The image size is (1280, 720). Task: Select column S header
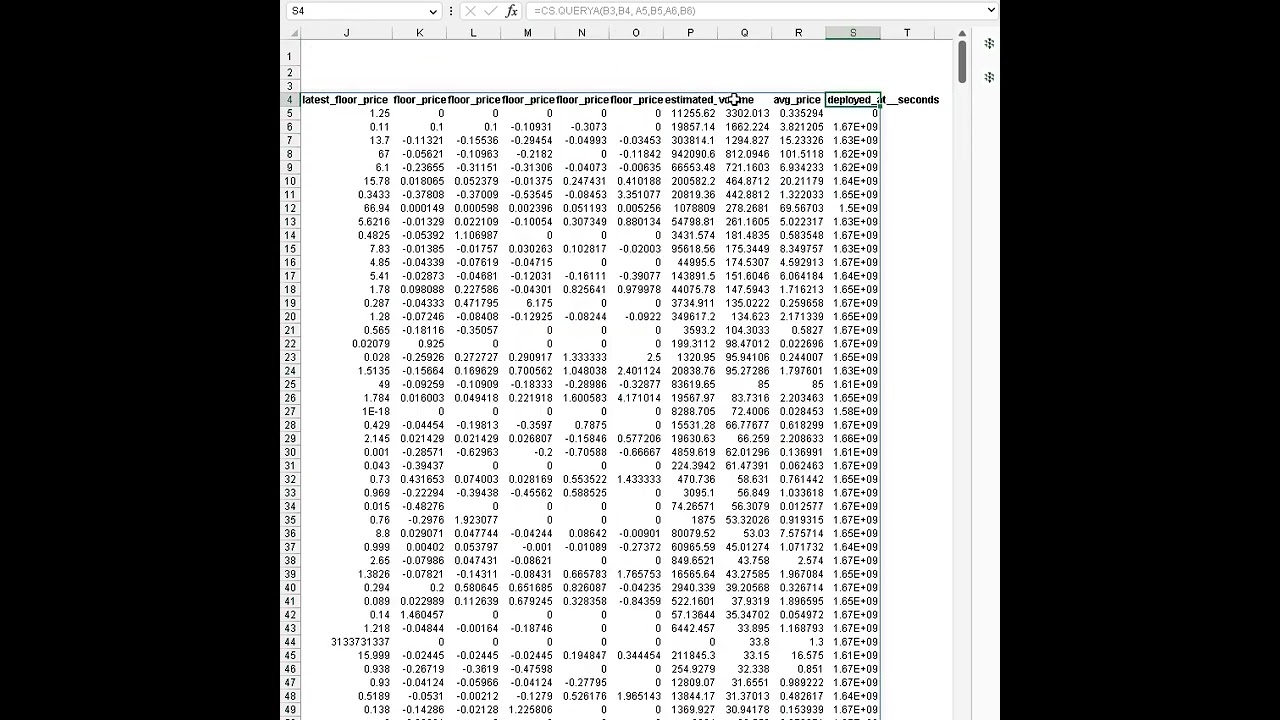point(853,33)
